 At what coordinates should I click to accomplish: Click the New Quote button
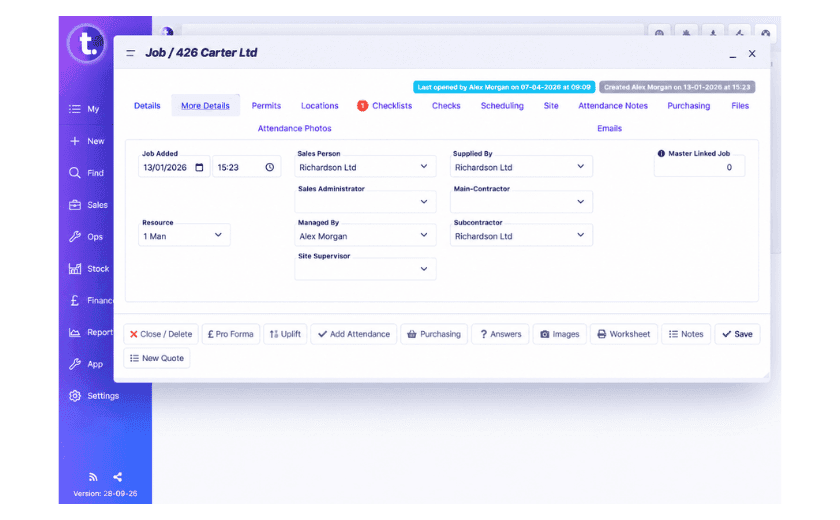(157, 358)
